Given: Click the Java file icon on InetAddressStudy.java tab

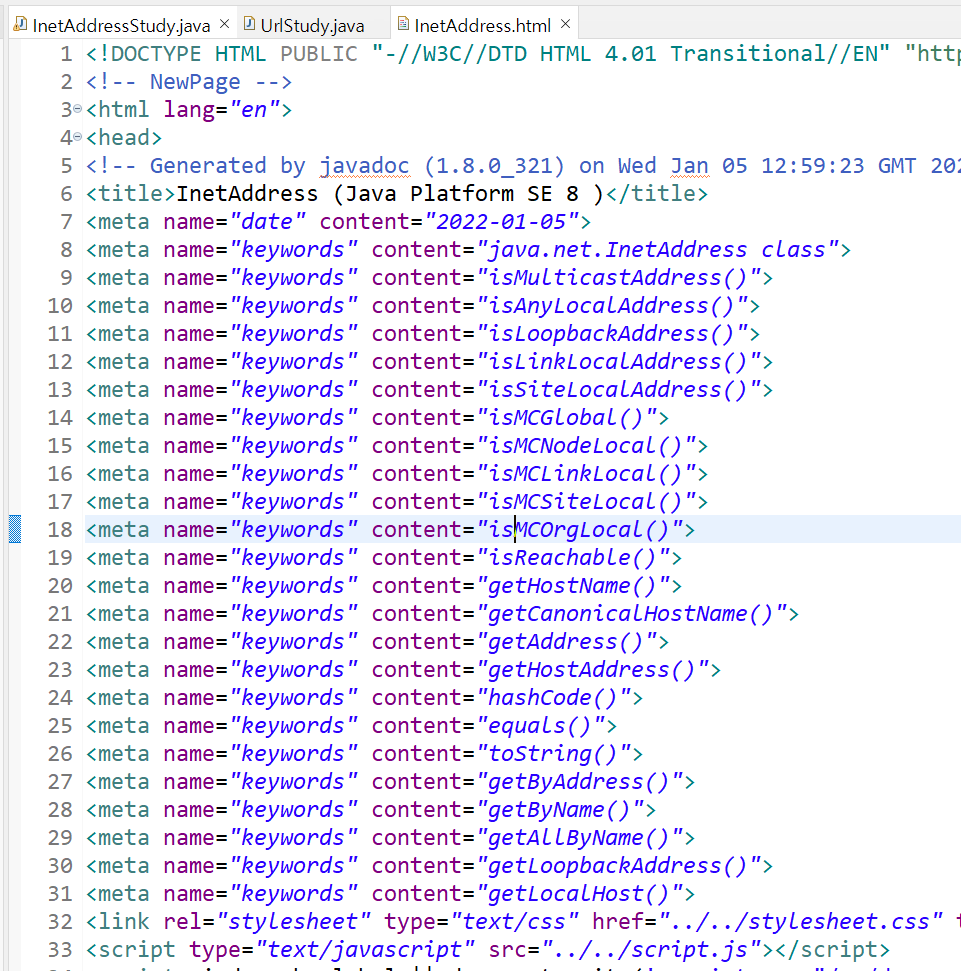Looking at the screenshot, I should pyautogui.click(x=20, y=24).
